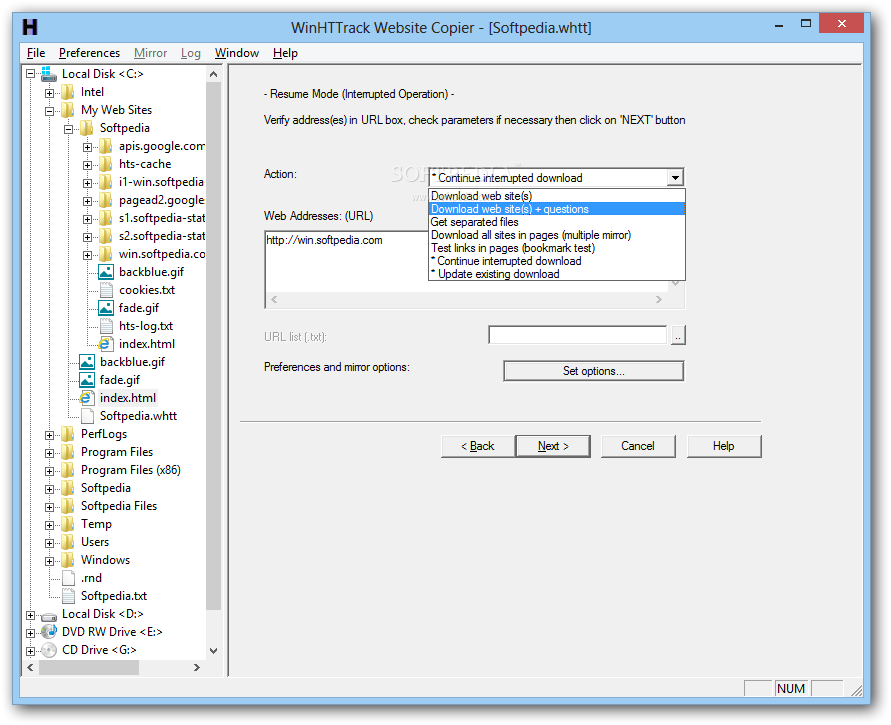
Task: Open the Action dropdown arrow
Action: point(675,178)
